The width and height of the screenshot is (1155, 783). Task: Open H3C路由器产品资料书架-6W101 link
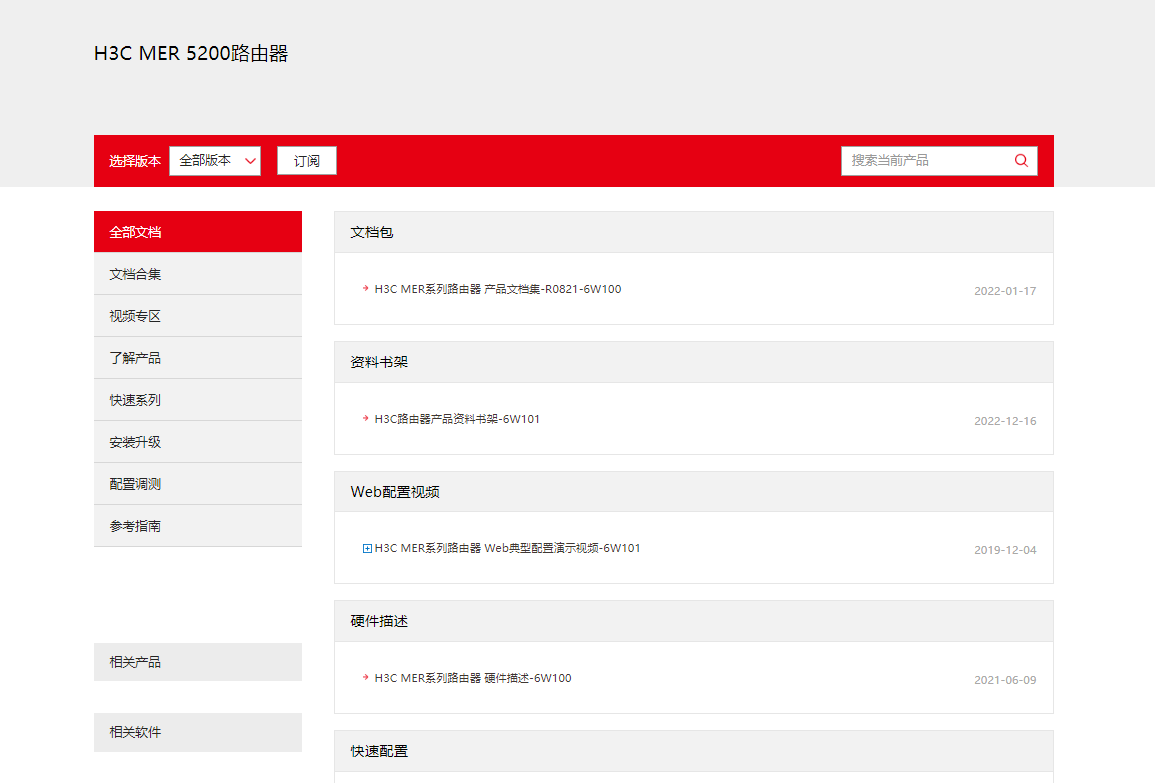457,419
